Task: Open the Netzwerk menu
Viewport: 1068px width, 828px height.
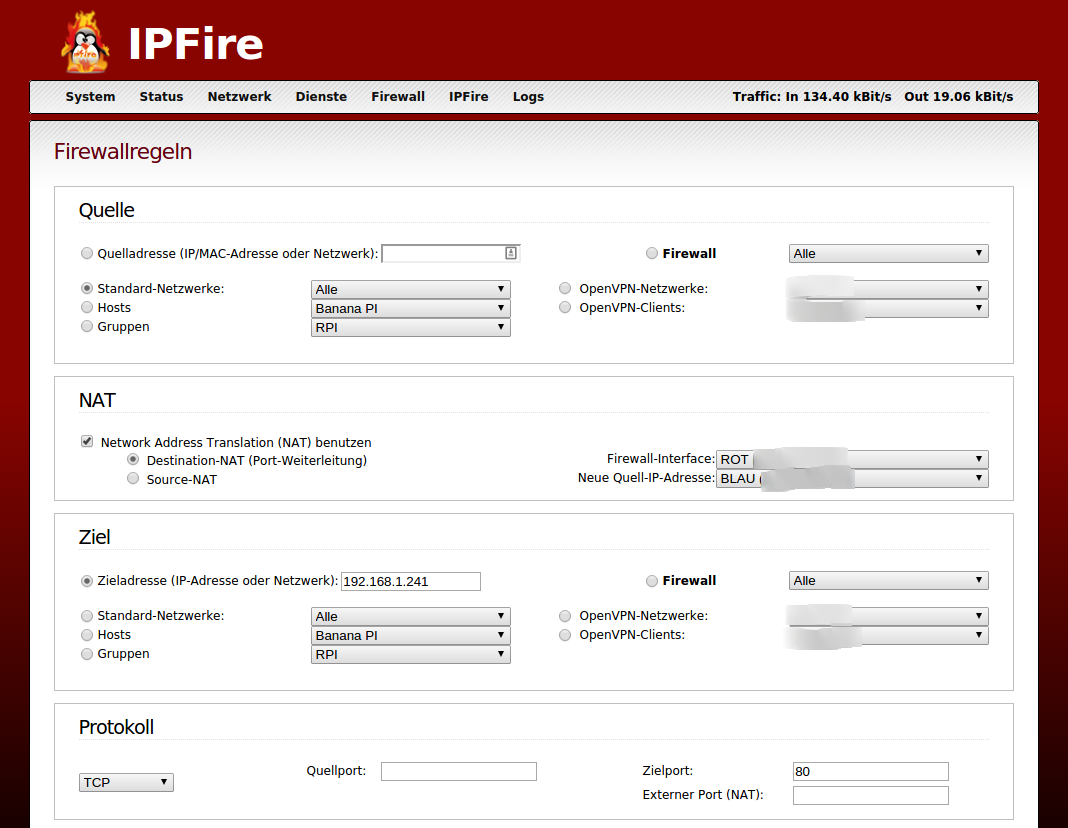Action: pyautogui.click(x=239, y=97)
